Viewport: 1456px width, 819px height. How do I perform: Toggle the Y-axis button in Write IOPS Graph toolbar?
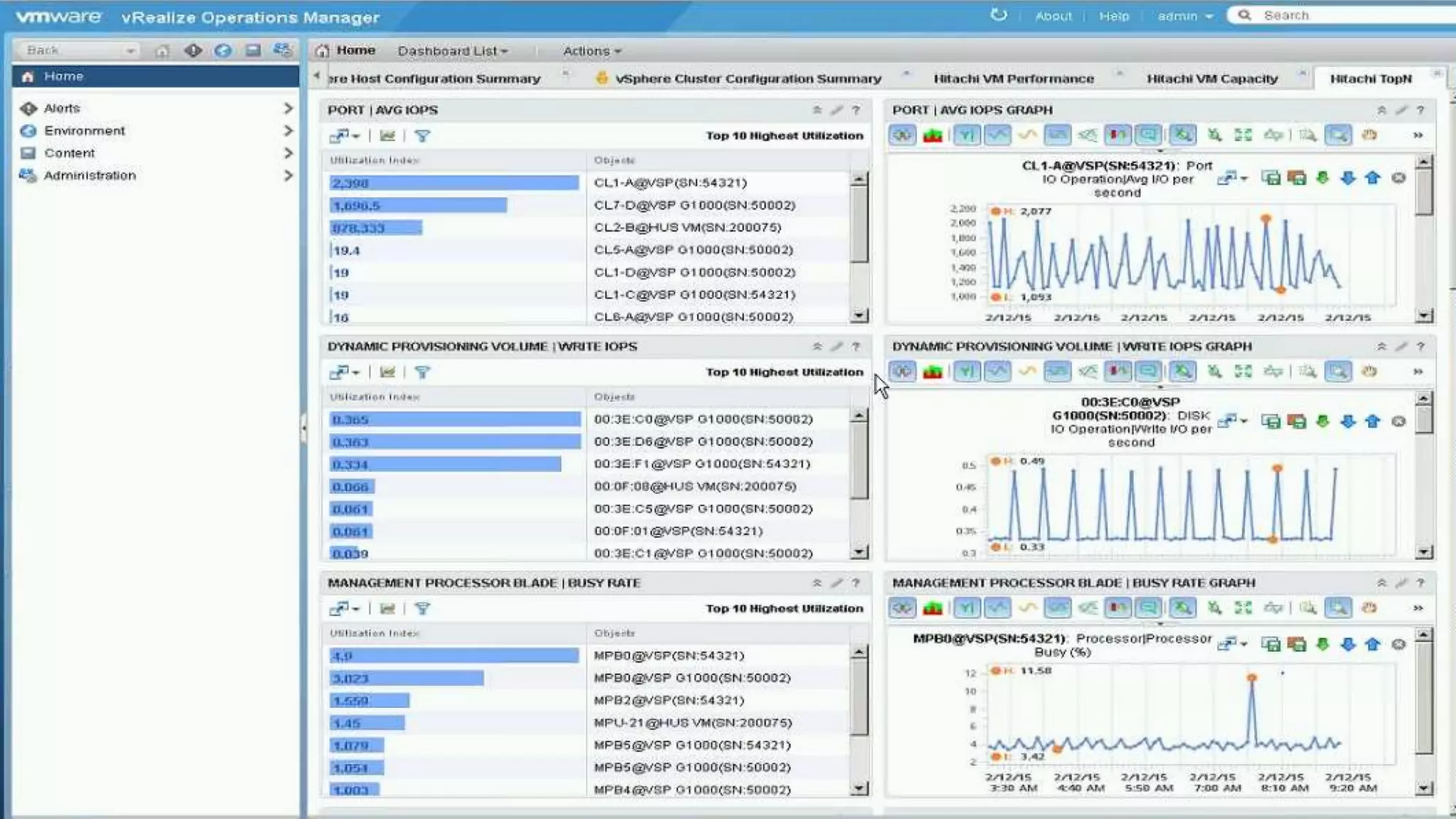pyautogui.click(x=967, y=371)
